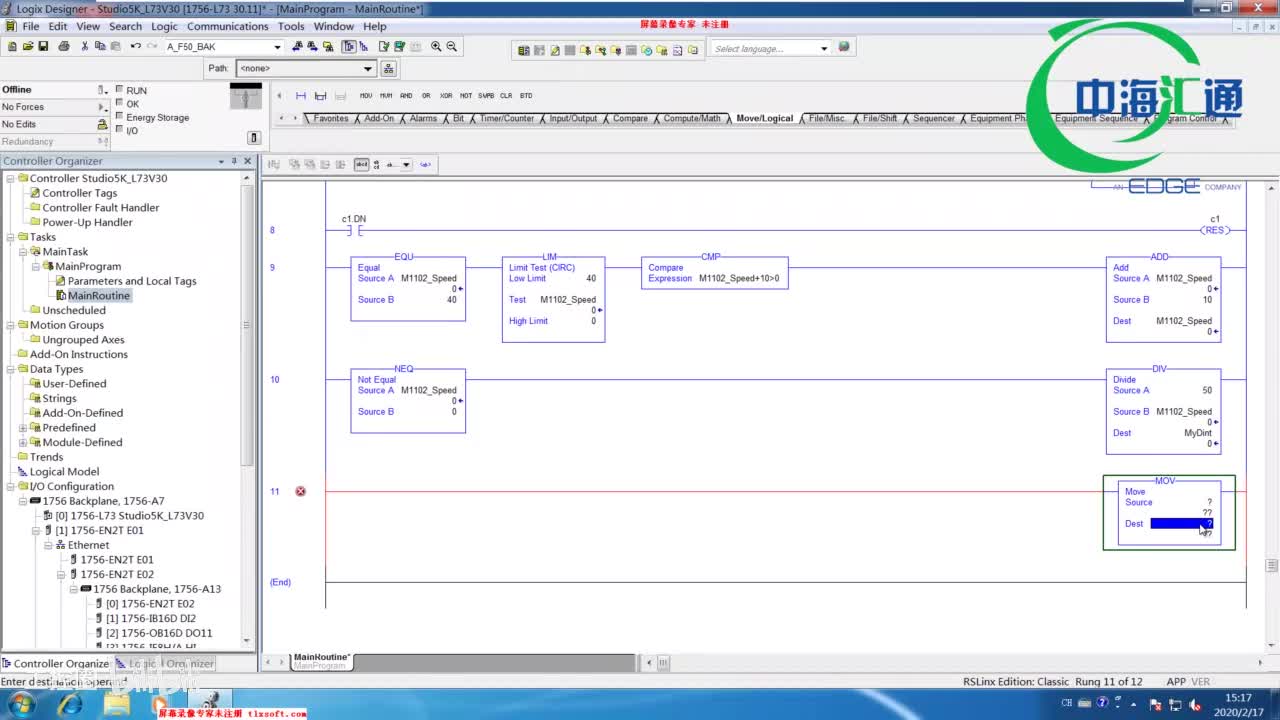The width and height of the screenshot is (1280, 720).
Task: Click the MOV Dest input field
Action: 1181,524
